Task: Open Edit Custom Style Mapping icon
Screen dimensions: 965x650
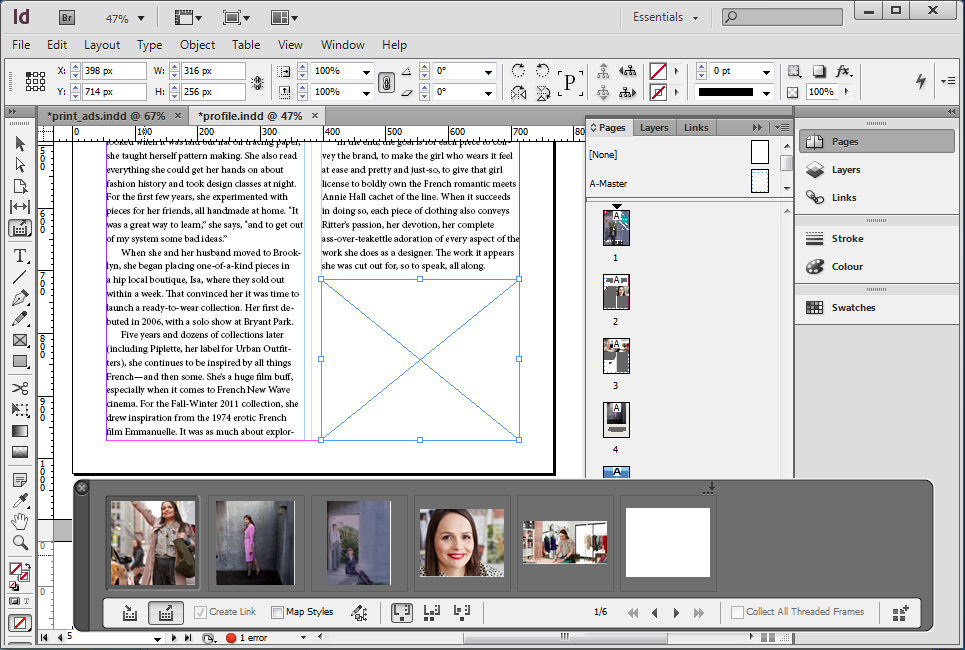Action: 359,612
